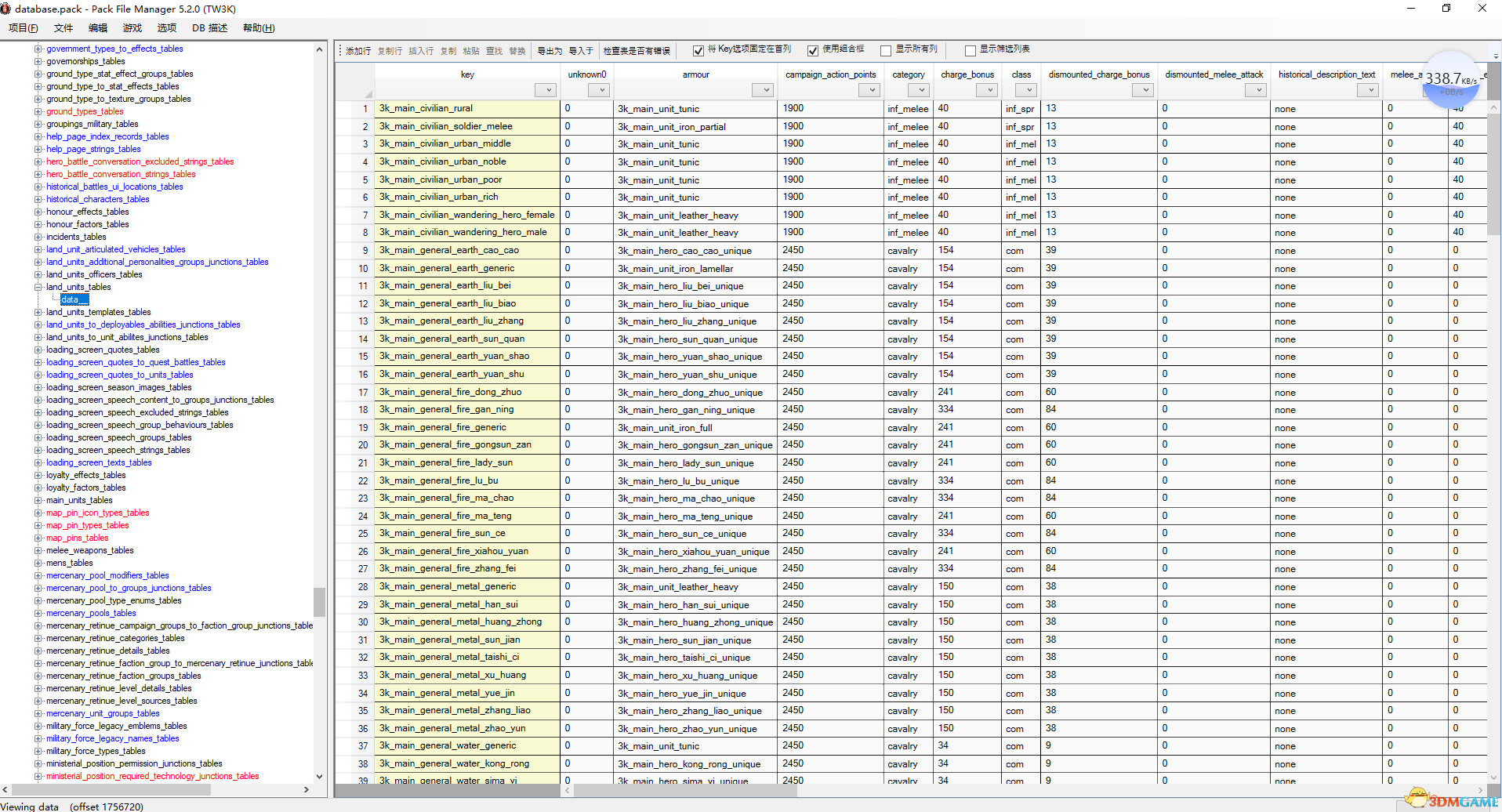This screenshot has width=1502, height=812.
Task: Click the table horizontal scrollbar thumb
Action: [685, 791]
